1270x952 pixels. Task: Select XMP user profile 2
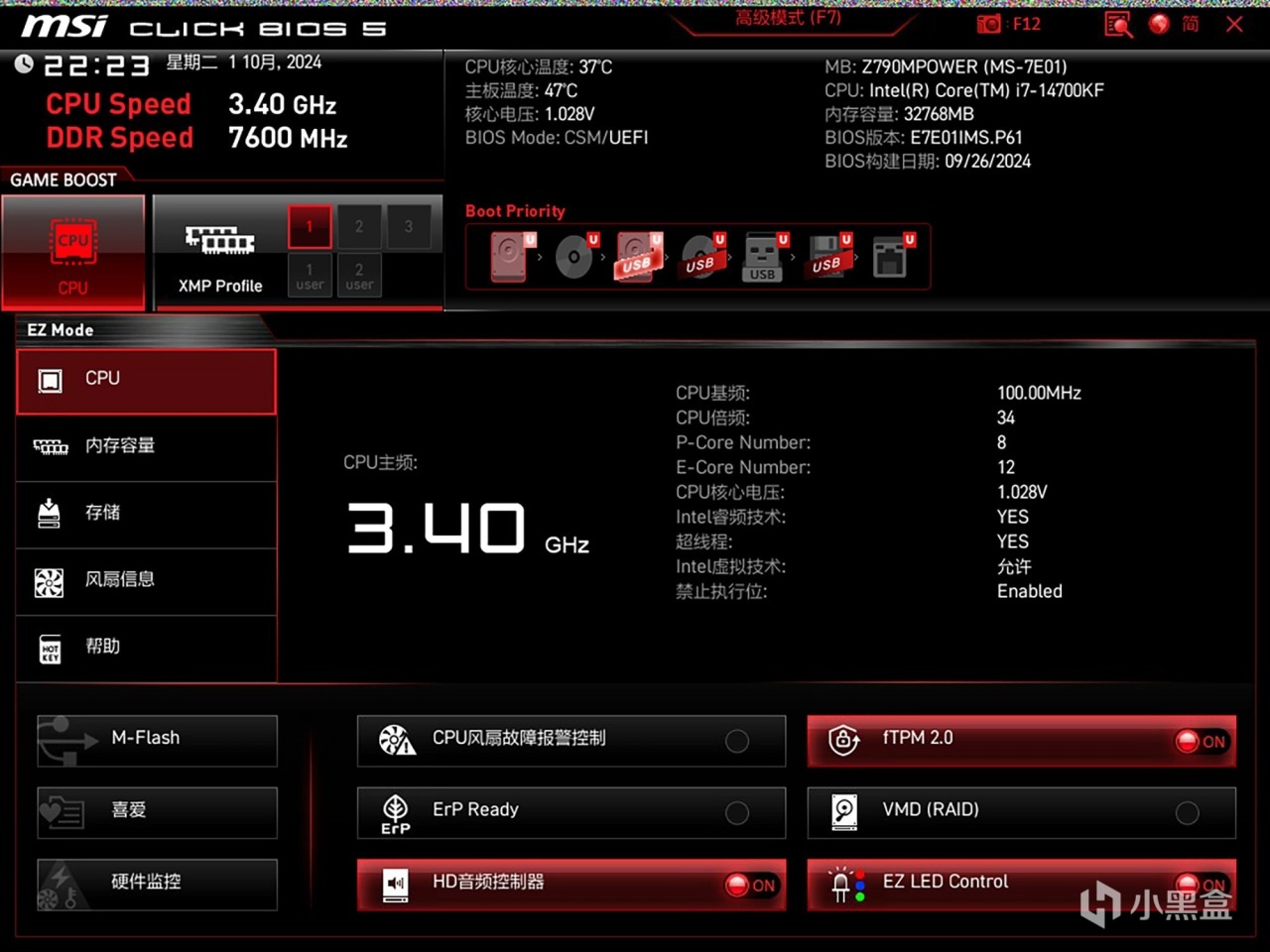[359, 275]
